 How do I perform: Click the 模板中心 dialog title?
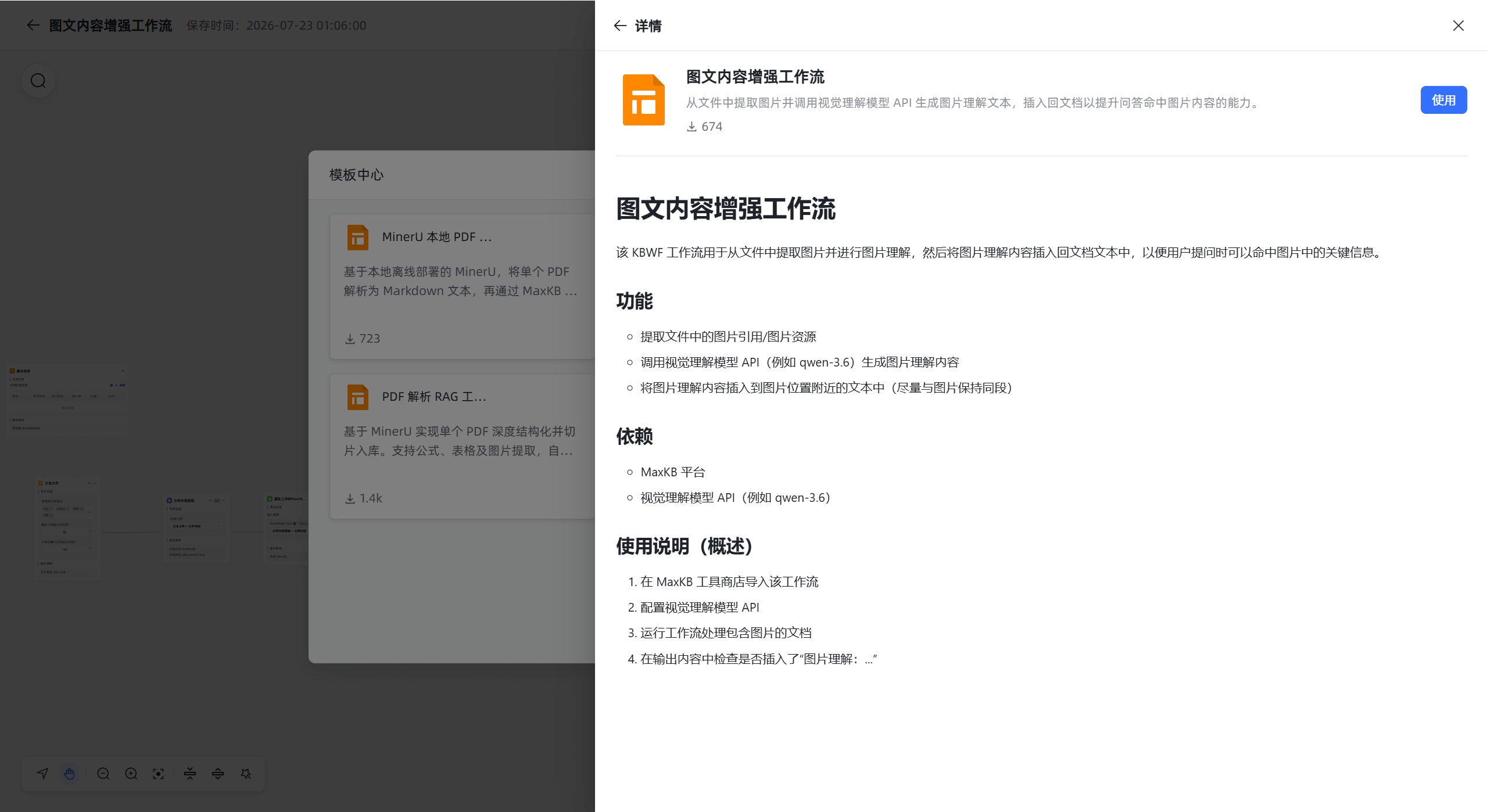[x=357, y=175]
